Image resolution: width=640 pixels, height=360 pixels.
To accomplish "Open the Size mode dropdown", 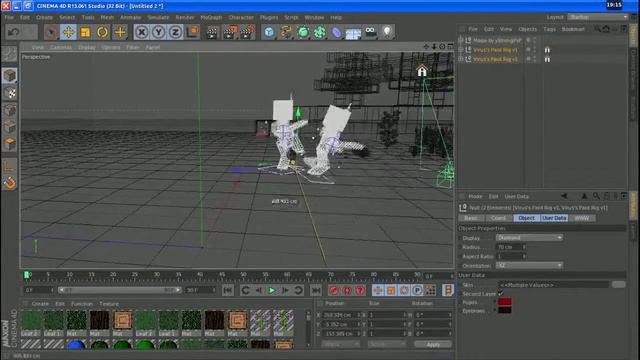I will pos(387,344).
